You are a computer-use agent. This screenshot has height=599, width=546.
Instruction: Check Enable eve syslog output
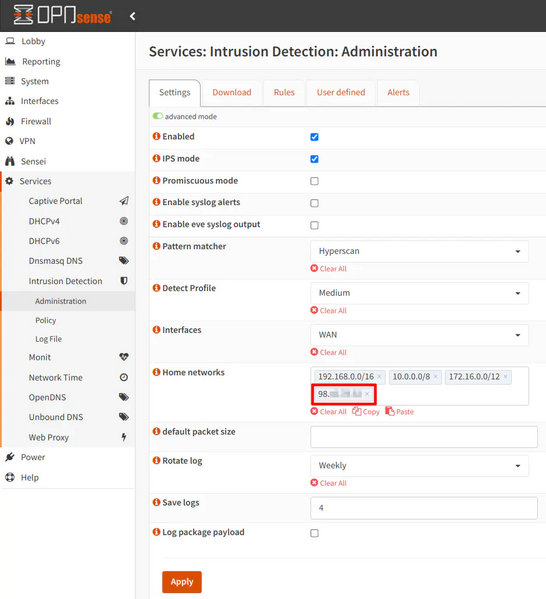314,225
